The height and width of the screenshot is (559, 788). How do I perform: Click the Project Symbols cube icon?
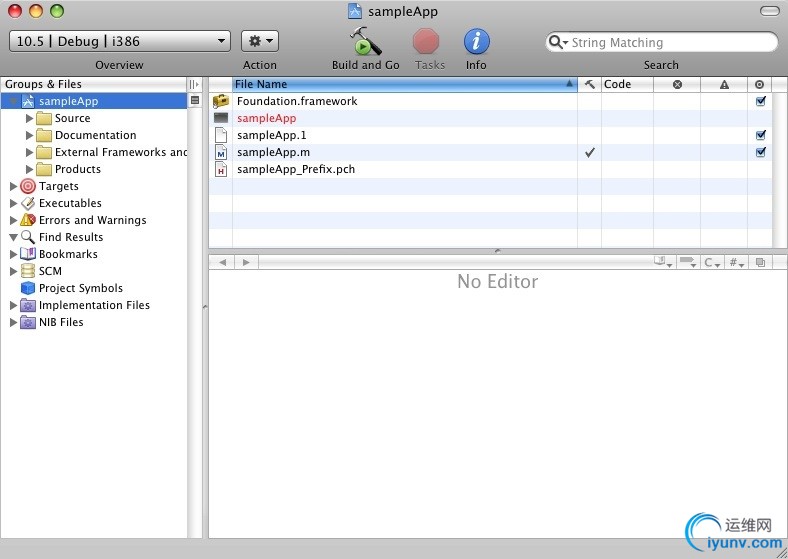pyautogui.click(x=28, y=288)
